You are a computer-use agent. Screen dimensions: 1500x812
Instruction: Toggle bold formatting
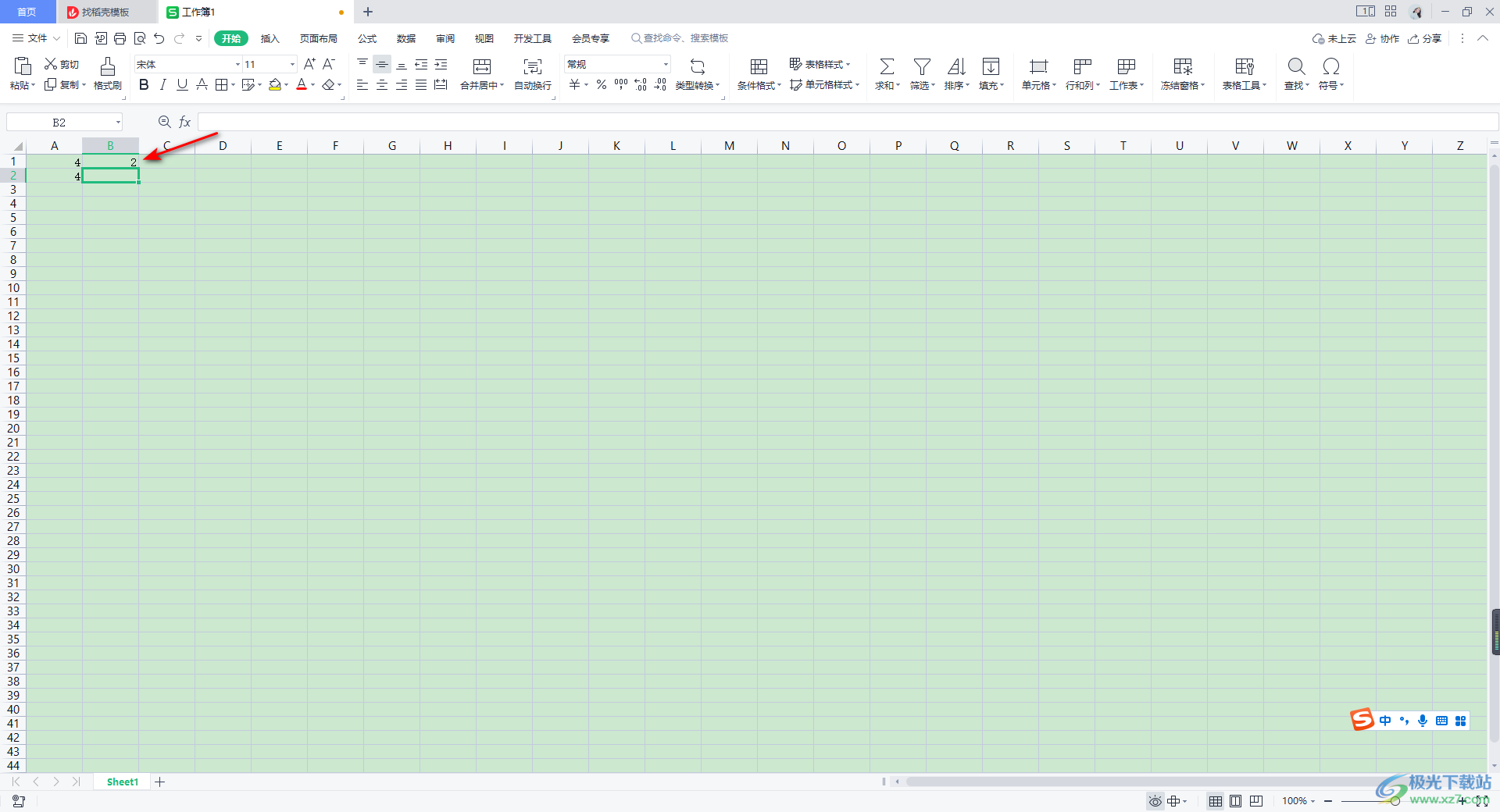point(144,84)
